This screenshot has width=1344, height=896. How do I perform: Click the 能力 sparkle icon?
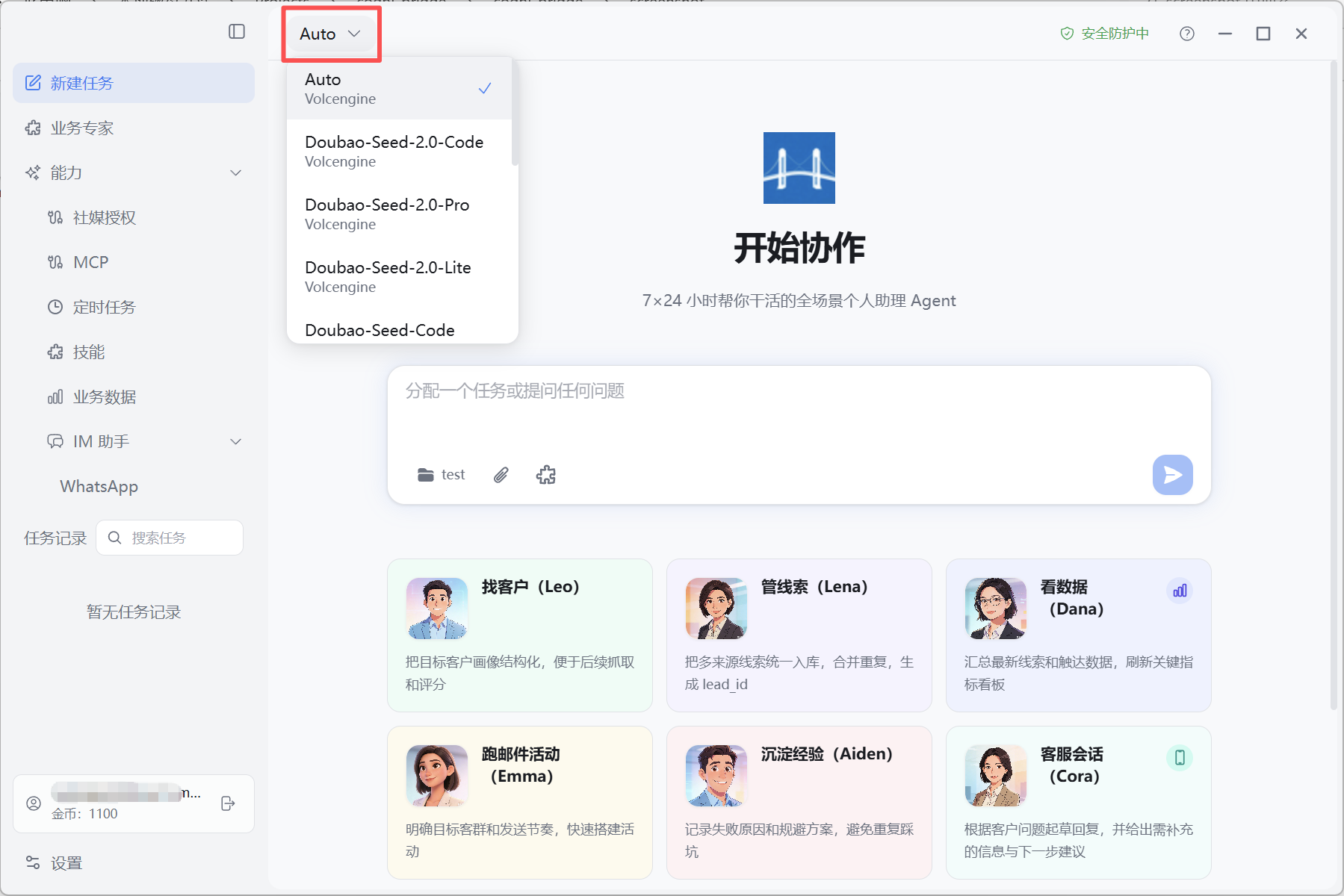[33, 172]
